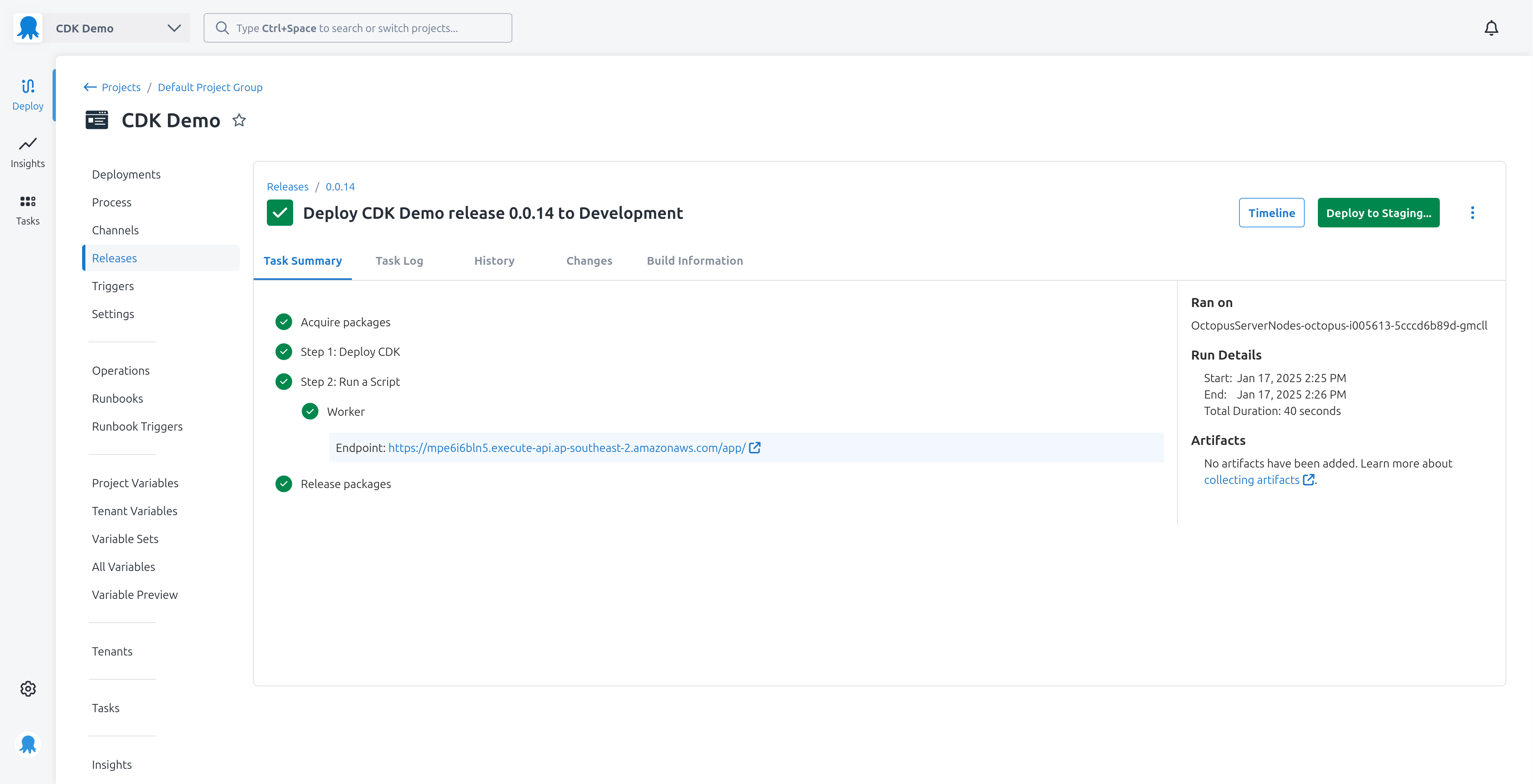1533x784 pixels.
Task: Click the CDK Demo project page icon
Action: pos(96,119)
